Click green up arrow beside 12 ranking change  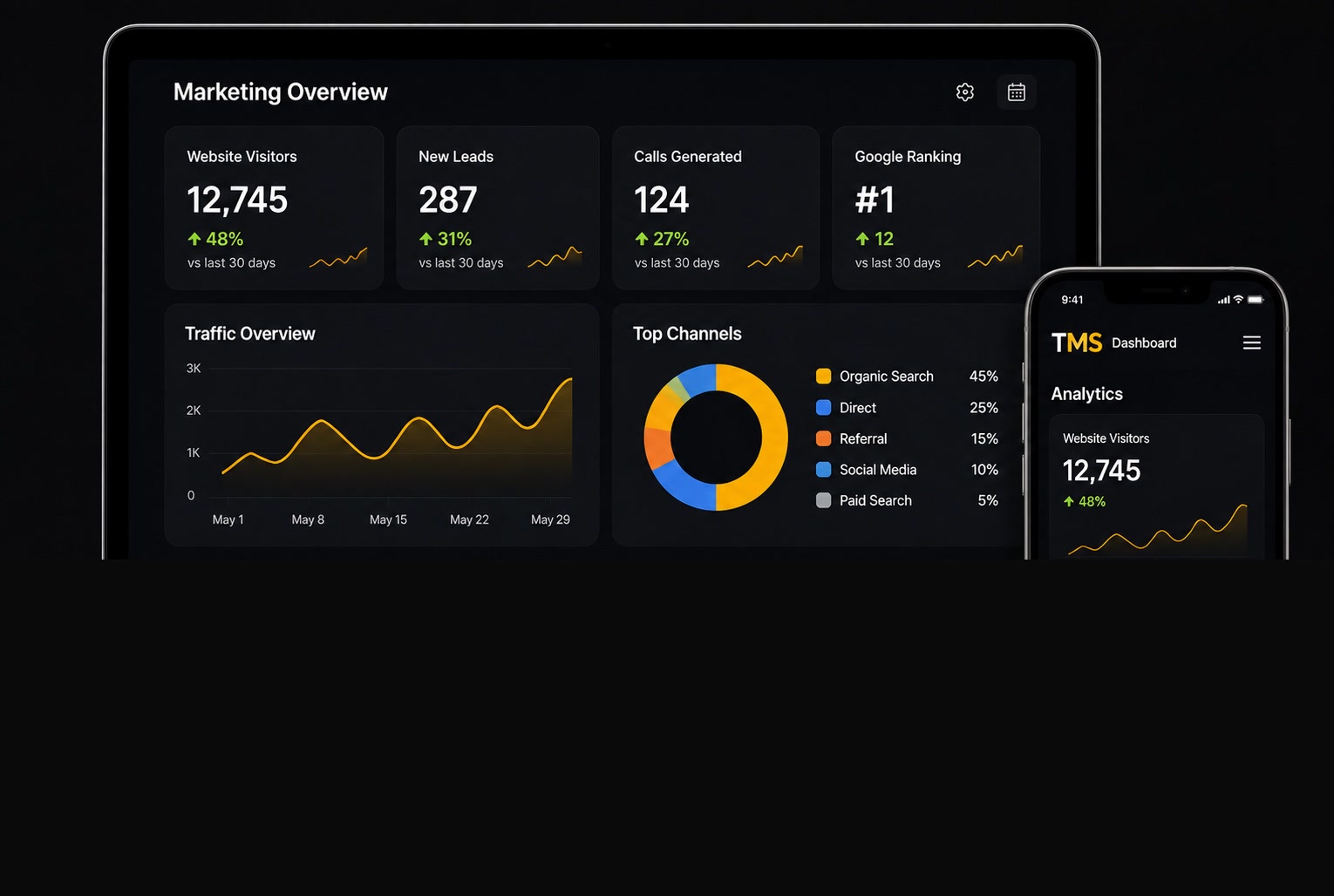click(862, 239)
